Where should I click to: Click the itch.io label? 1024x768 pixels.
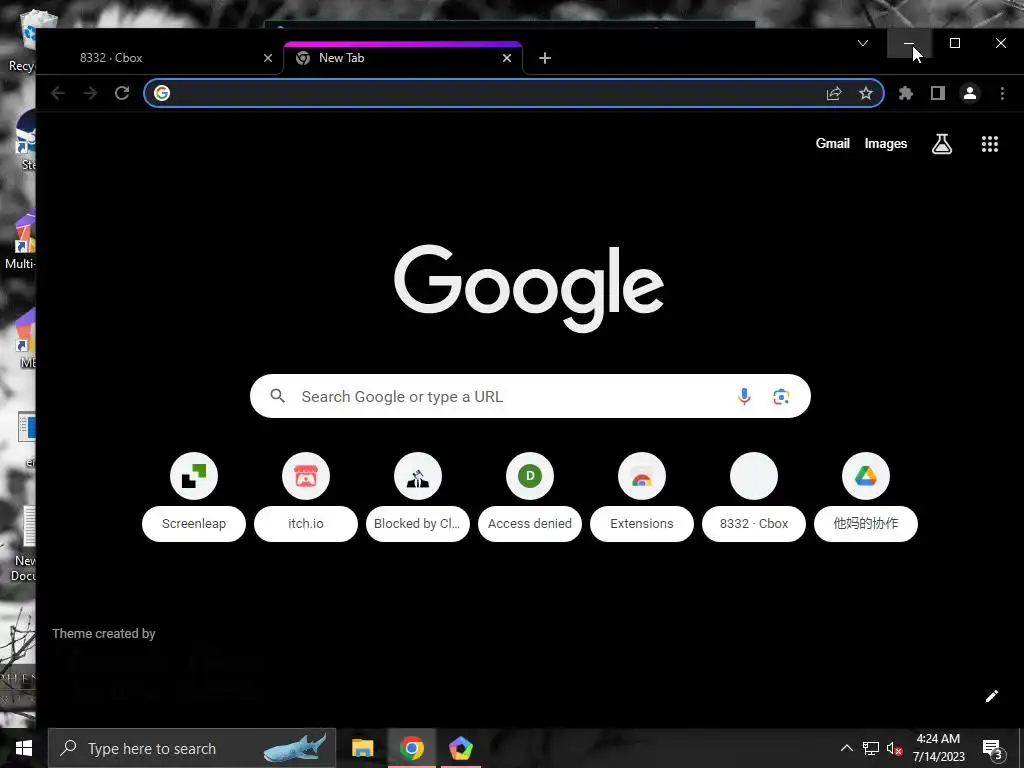click(306, 524)
